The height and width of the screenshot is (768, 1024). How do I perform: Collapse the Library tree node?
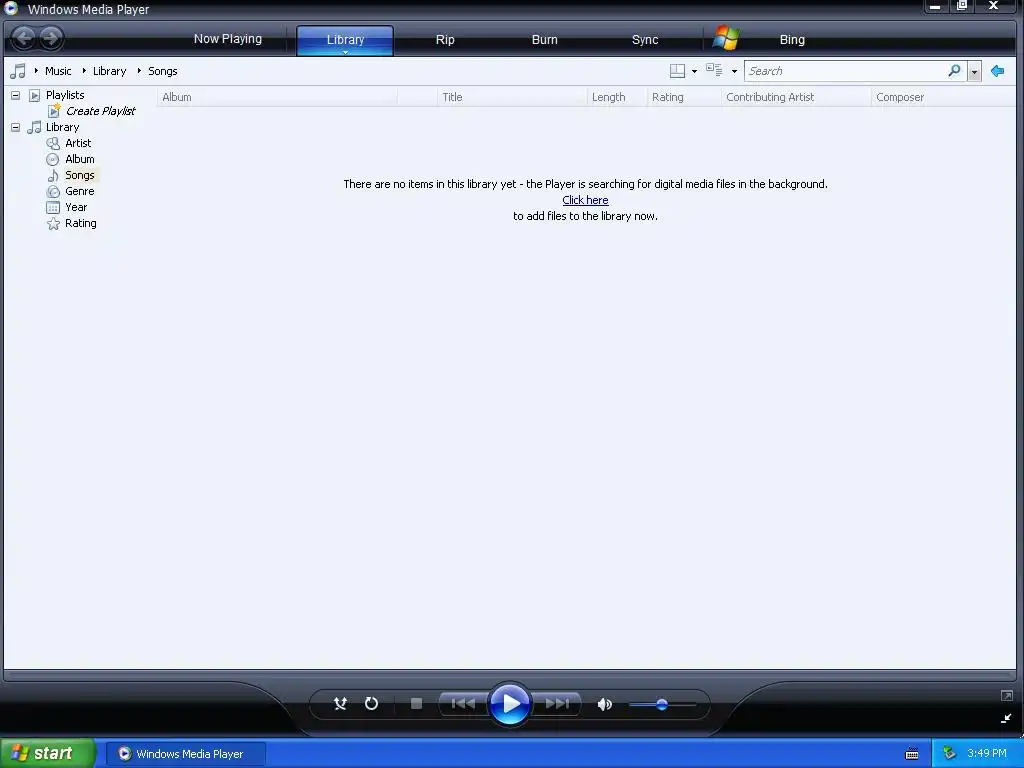click(16, 127)
